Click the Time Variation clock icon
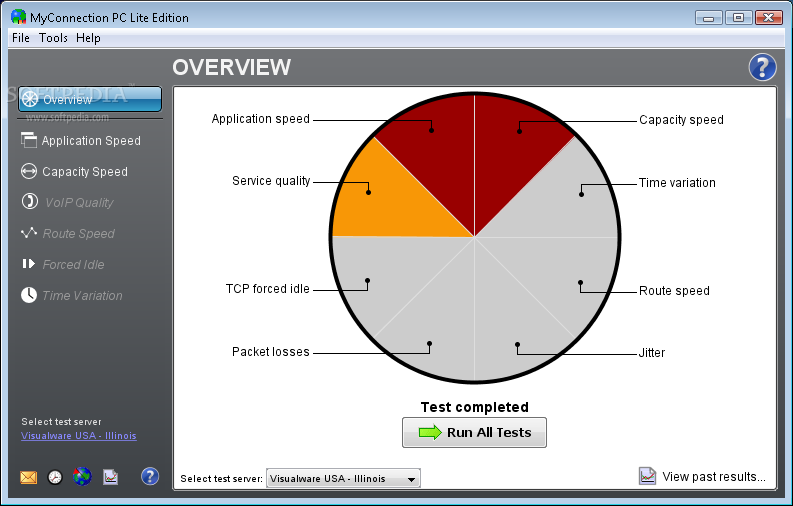This screenshot has height=506, width=793. tap(29, 295)
